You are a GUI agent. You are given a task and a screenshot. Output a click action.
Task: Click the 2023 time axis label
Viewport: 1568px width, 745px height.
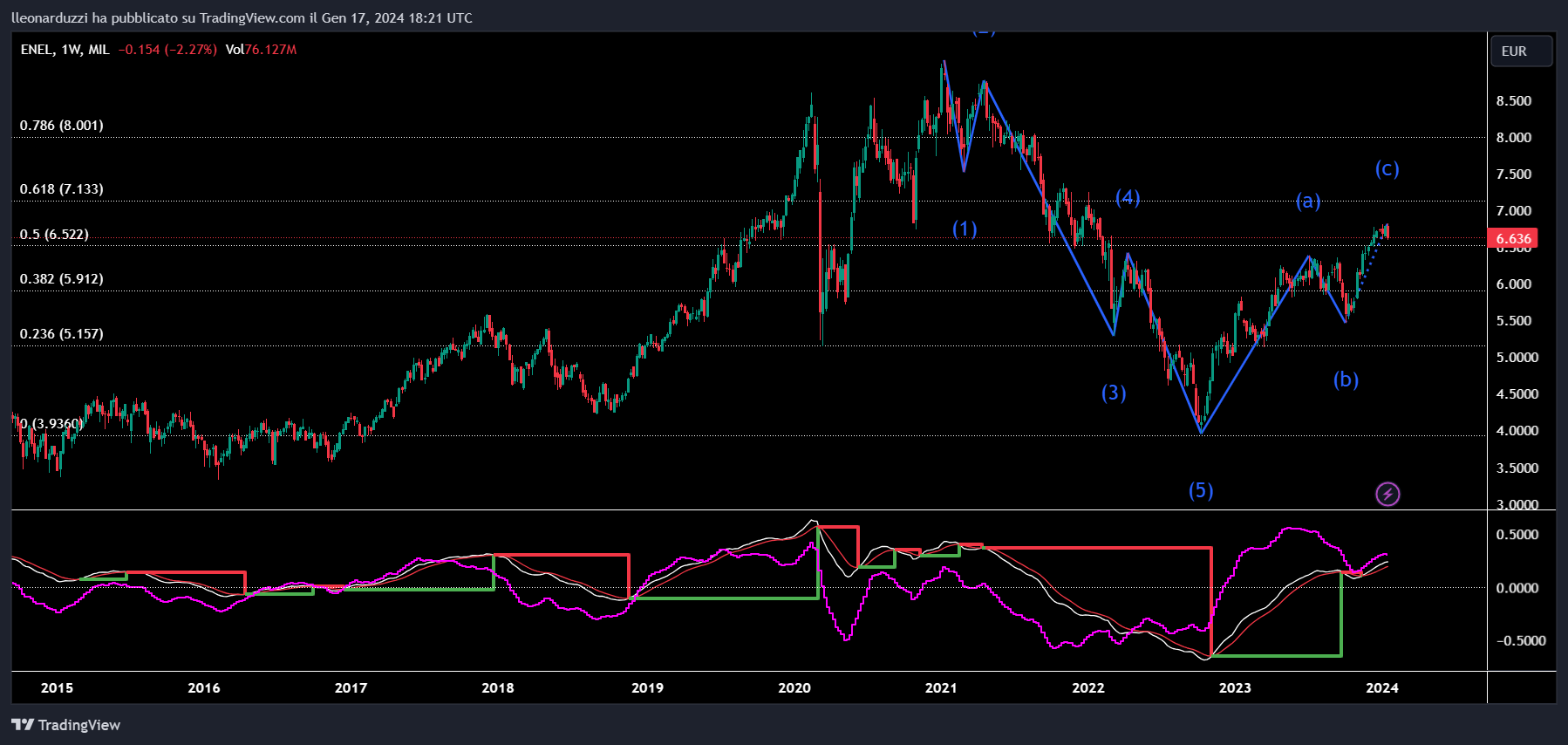click(x=1235, y=687)
